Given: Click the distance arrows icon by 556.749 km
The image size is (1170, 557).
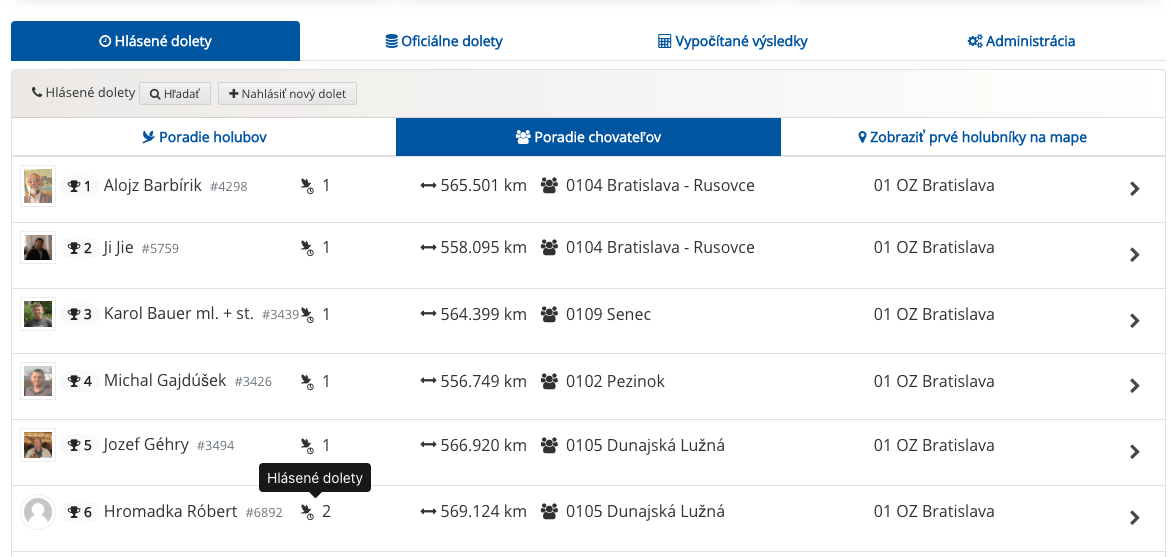Looking at the screenshot, I should (x=428, y=382).
